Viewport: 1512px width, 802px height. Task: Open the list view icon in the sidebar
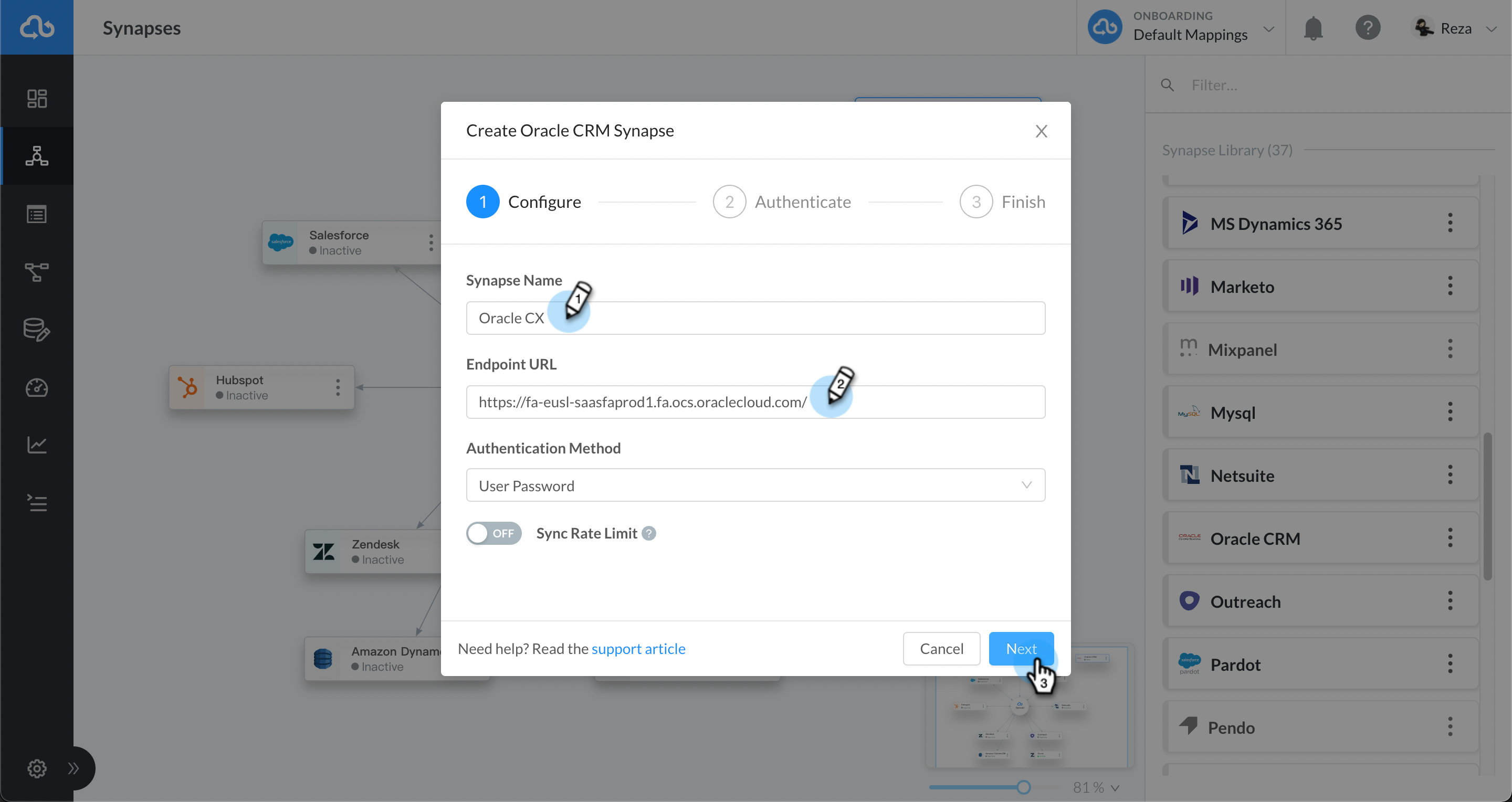pos(37,214)
